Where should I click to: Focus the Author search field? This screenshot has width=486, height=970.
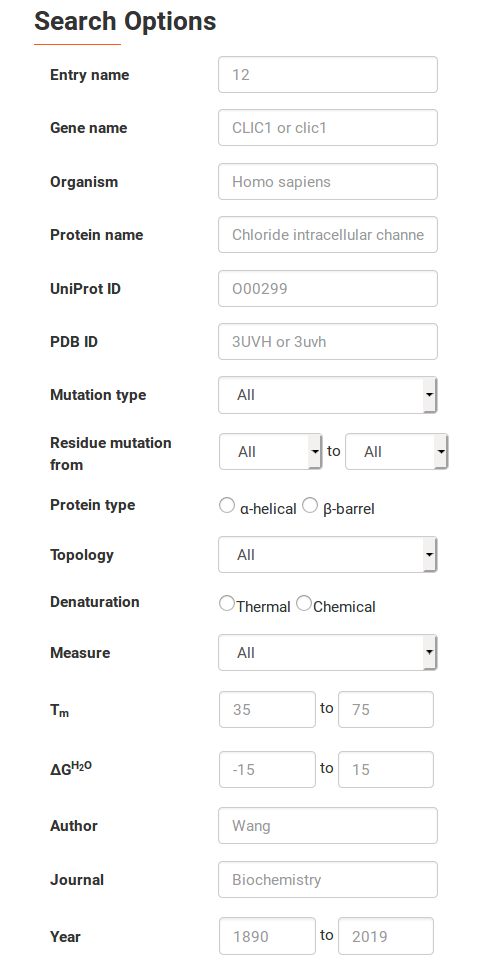pyautogui.click(x=328, y=826)
